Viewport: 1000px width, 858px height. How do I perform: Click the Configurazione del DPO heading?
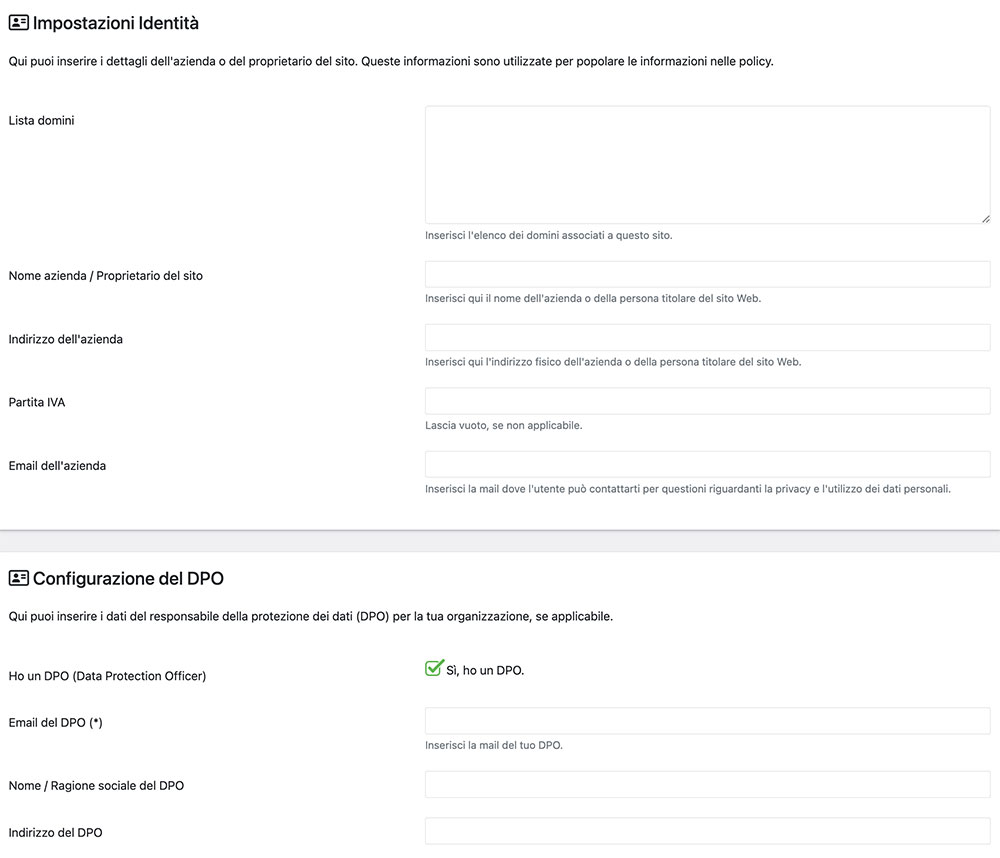click(x=128, y=579)
